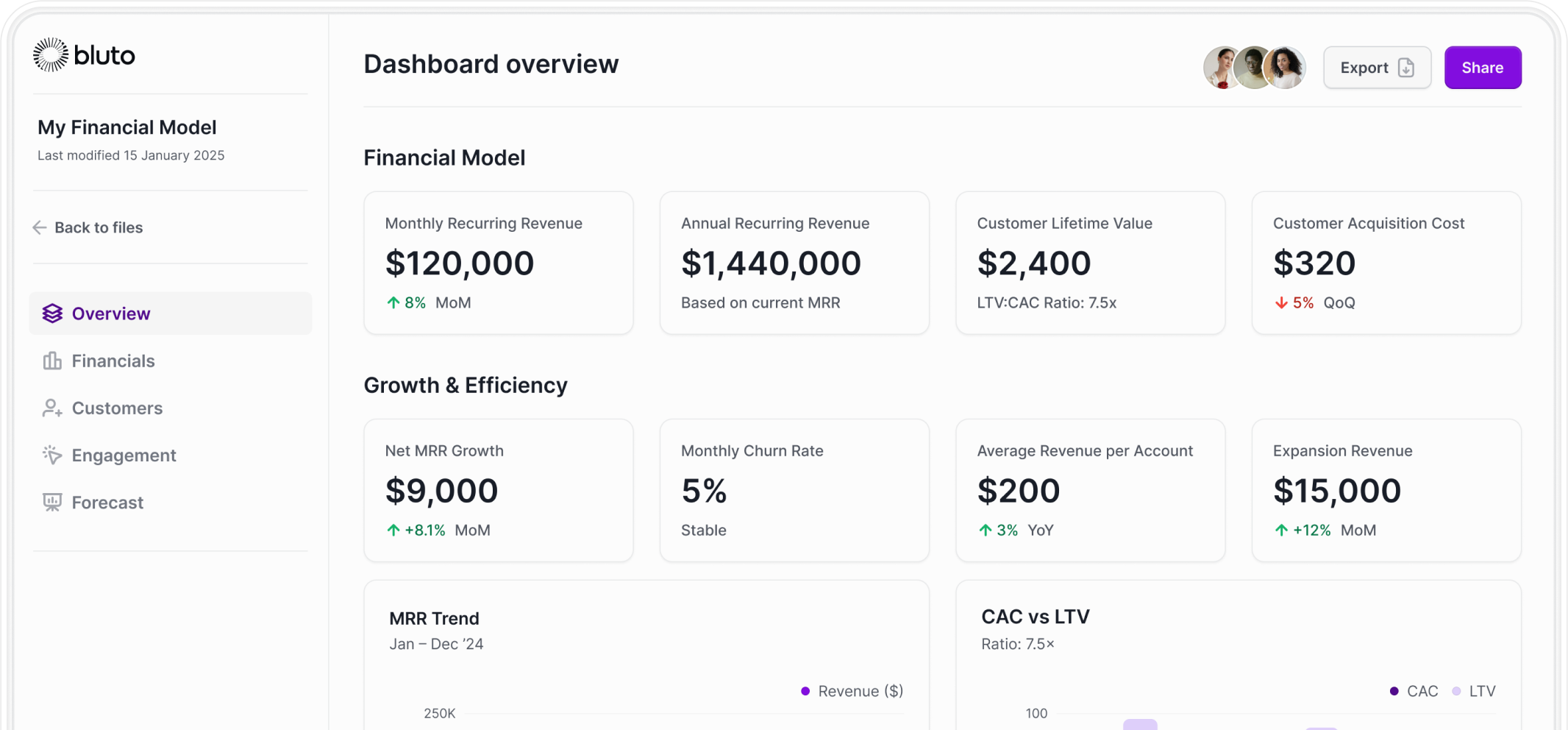Toggle the CAC legend series dot
Screen dimensions: 1568x730
(x=1394, y=691)
